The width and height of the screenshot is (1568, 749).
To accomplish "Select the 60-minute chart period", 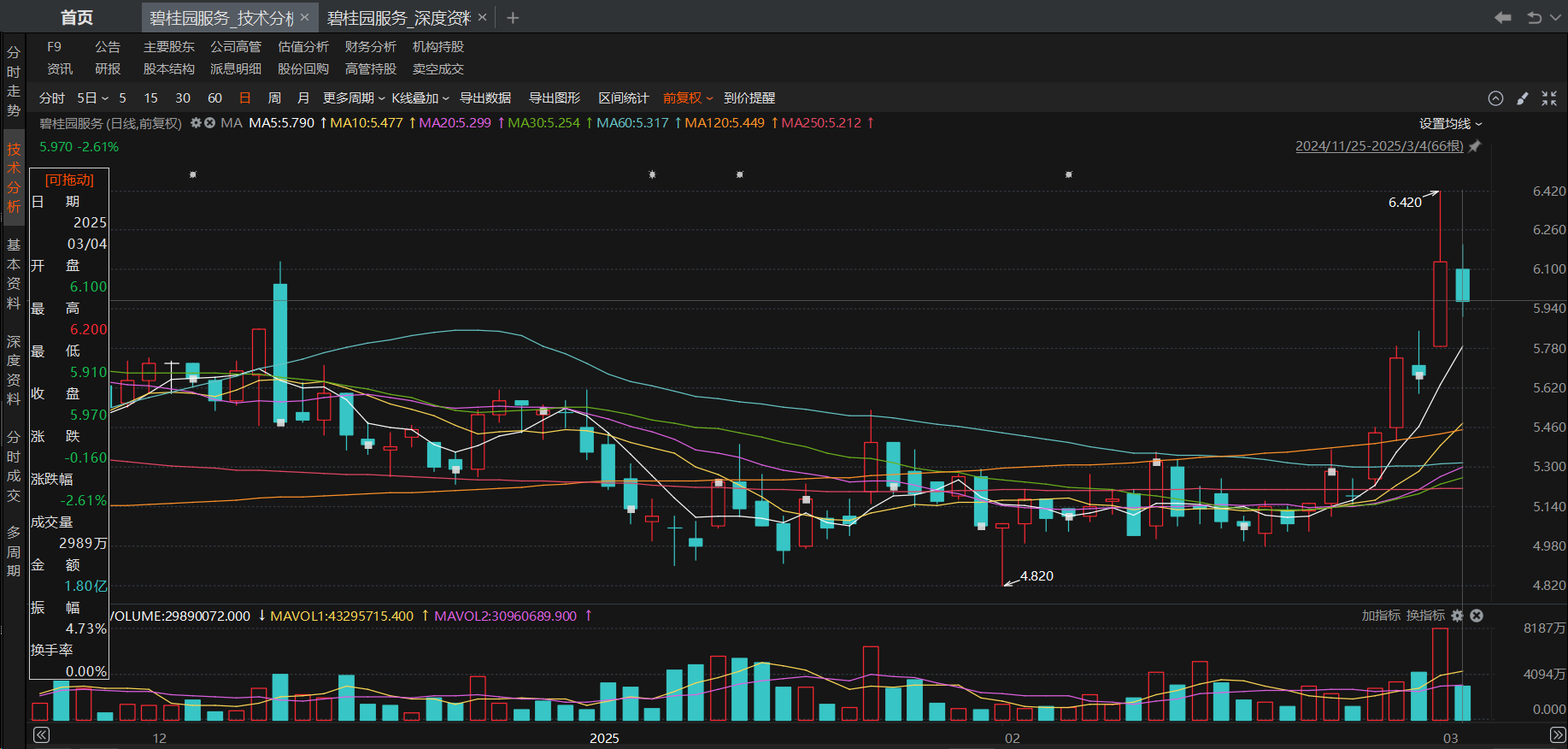I will click(x=214, y=98).
